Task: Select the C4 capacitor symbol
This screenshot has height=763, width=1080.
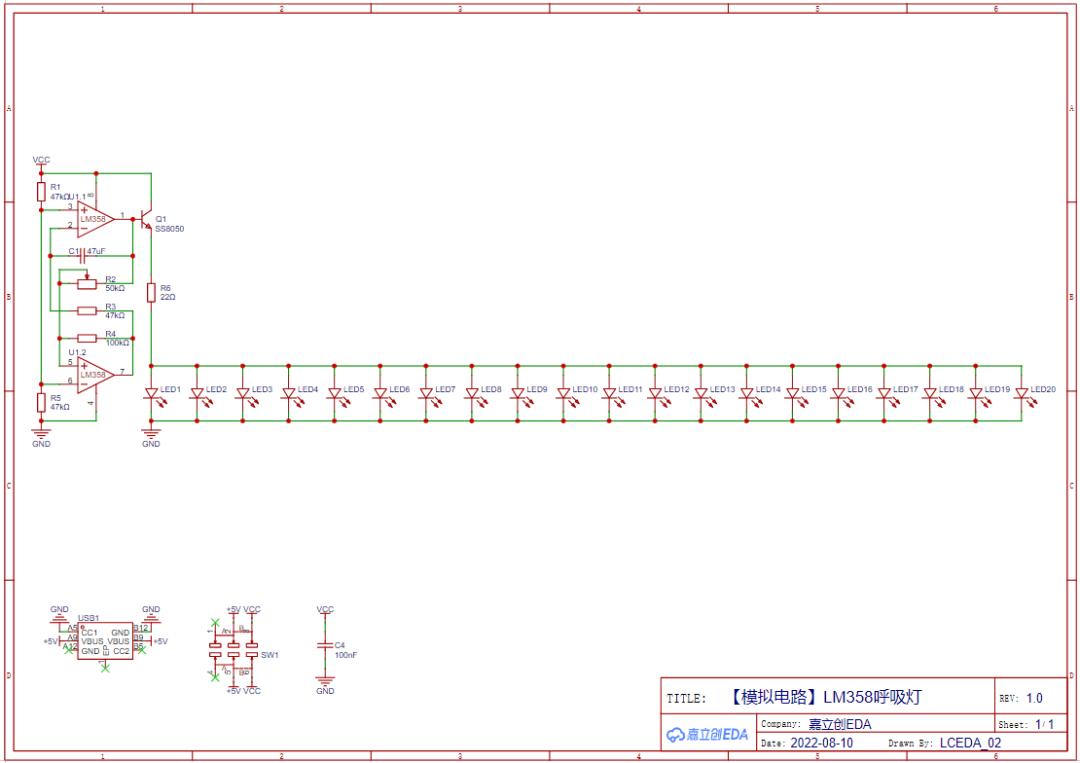Action: pyautogui.click(x=325, y=645)
